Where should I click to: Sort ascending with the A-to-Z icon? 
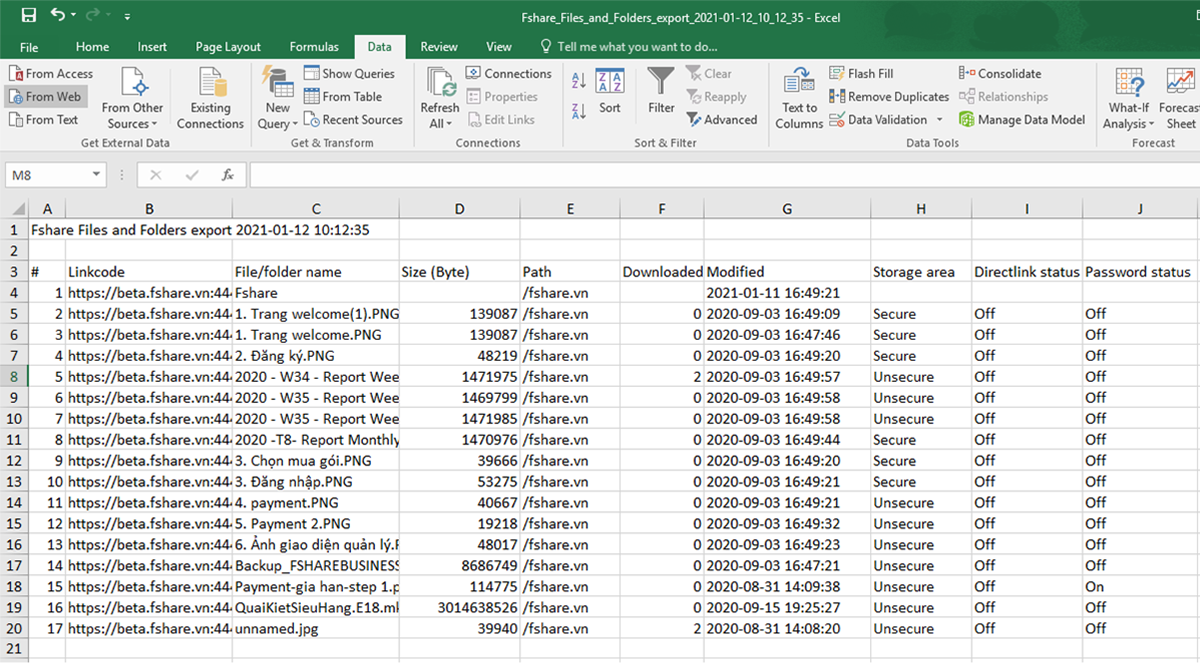(579, 82)
